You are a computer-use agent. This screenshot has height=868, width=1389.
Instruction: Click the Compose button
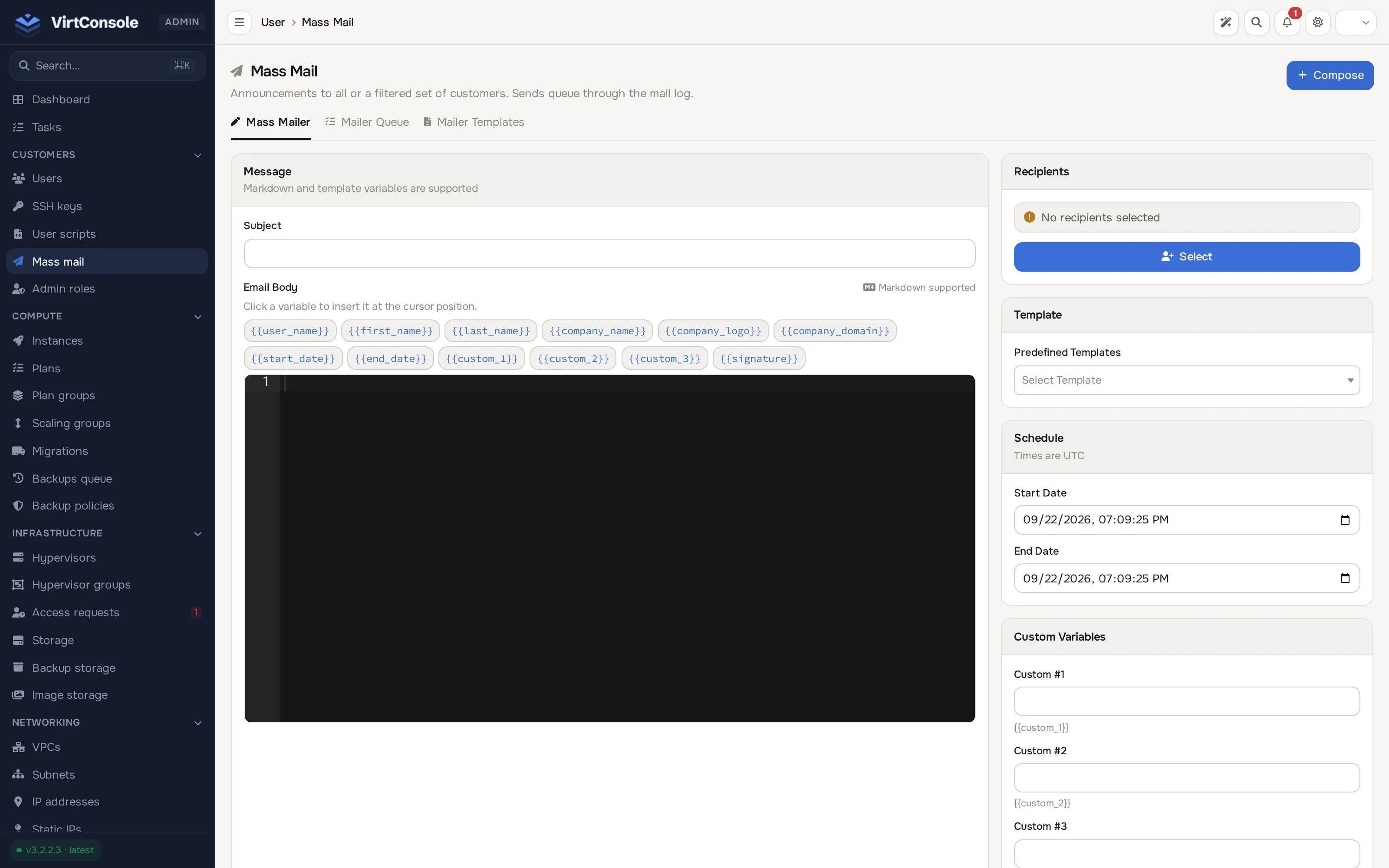click(x=1329, y=75)
